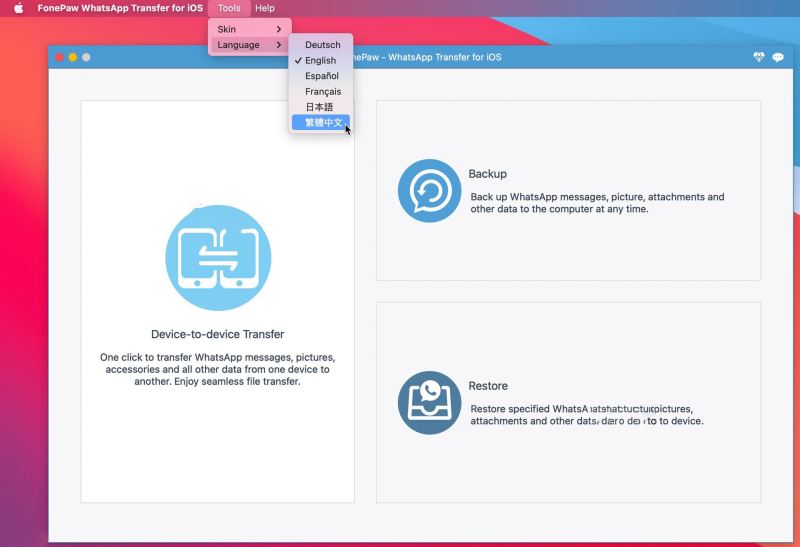The image size is (800, 547).
Task: Close the FonePaw window
Action: pyautogui.click(x=60, y=57)
